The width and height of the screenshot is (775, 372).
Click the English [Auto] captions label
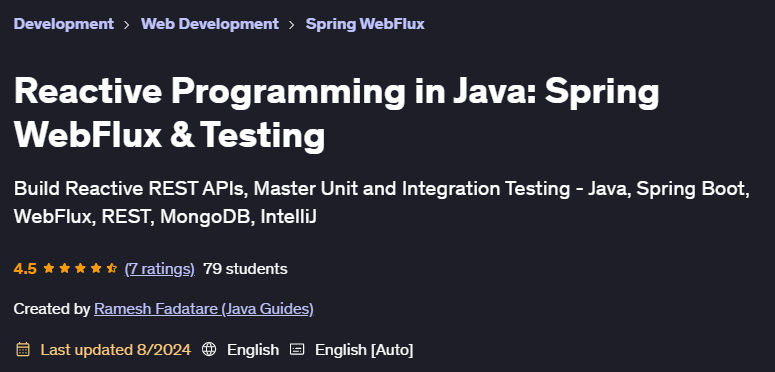pos(364,350)
